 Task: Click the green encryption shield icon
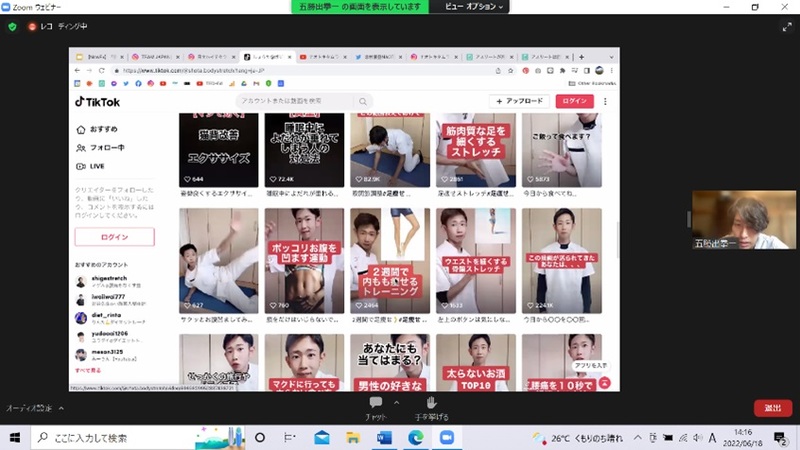click(12, 27)
